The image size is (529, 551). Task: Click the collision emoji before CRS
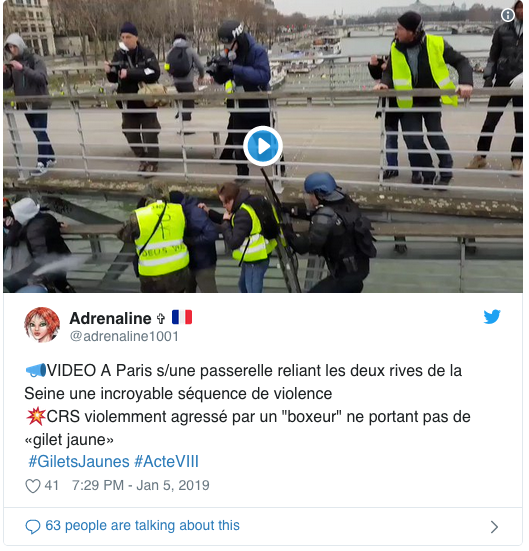(x=36, y=416)
